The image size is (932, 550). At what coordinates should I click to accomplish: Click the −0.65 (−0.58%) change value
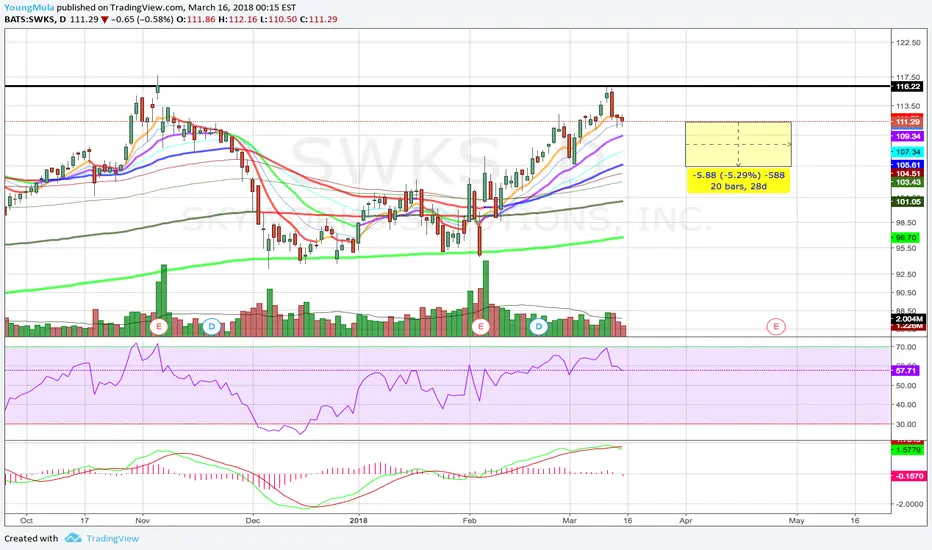(x=141, y=19)
